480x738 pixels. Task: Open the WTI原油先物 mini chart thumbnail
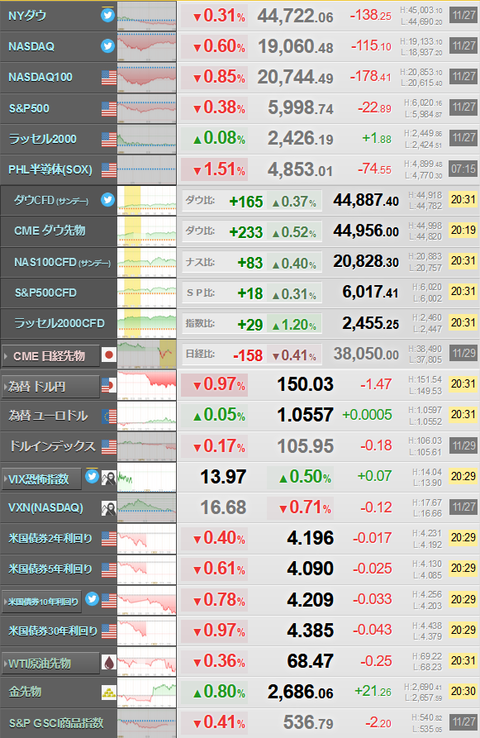pos(147,661)
